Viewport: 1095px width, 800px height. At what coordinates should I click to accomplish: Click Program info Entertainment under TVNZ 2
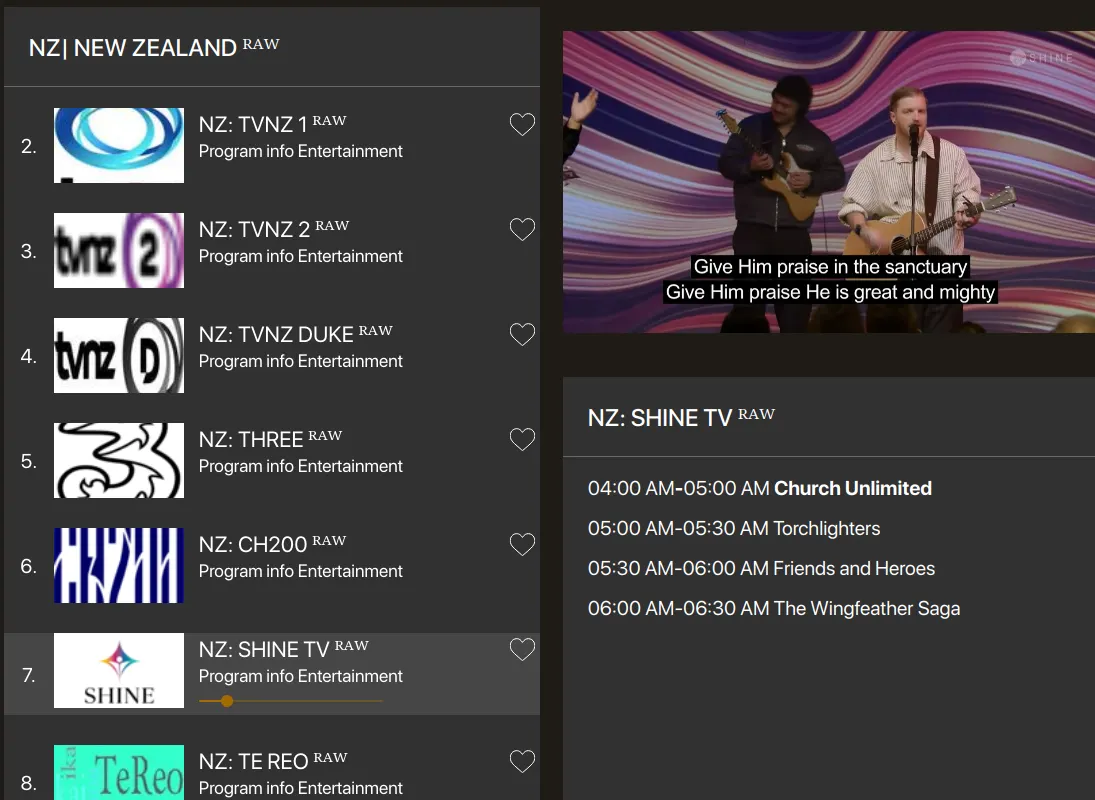[x=300, y=256]
